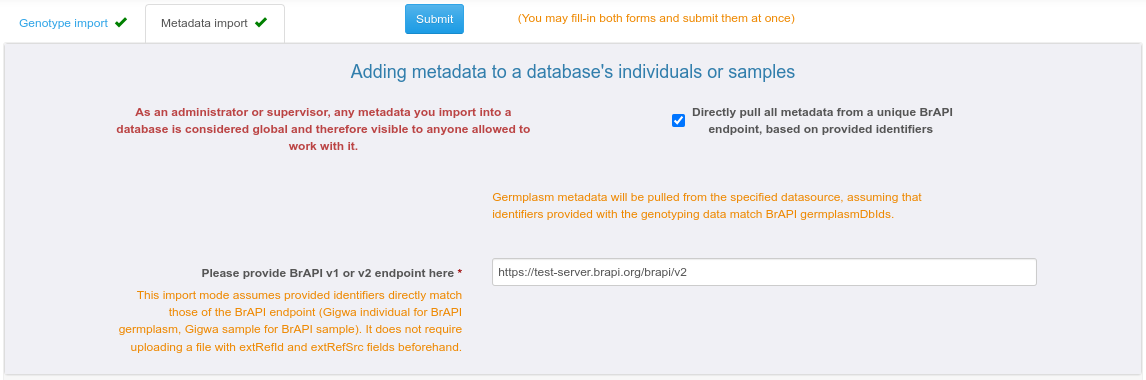
Task: Click the red administrator or supervisor warning text
Action: tap(323, 129)
